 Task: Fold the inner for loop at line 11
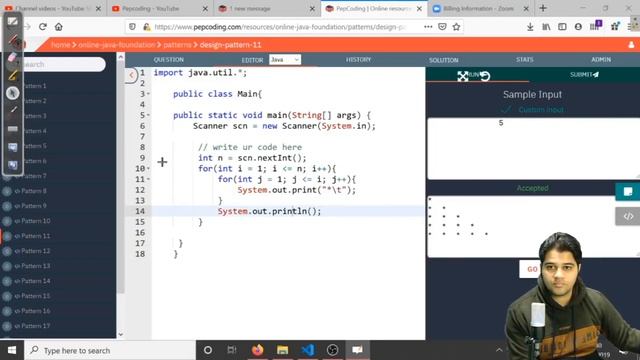click(x=149, y=179)
